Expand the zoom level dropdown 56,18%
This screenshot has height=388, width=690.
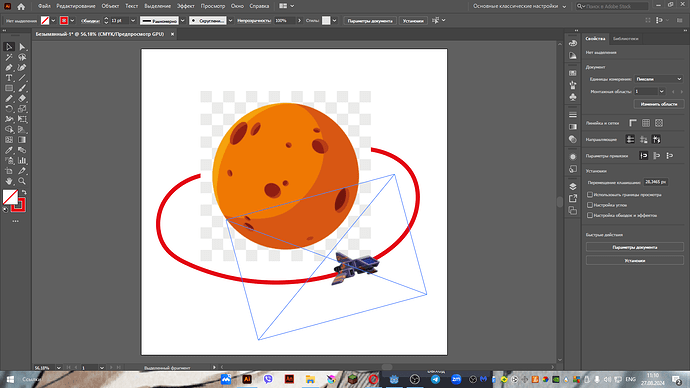pyautogui.click(x=59, y=368)
